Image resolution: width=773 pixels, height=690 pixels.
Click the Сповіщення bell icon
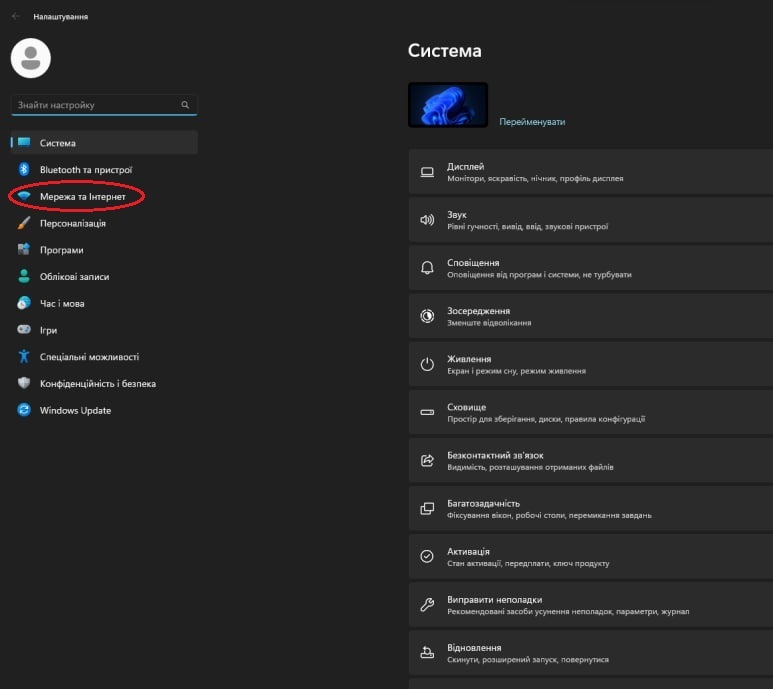pos(427,268)
